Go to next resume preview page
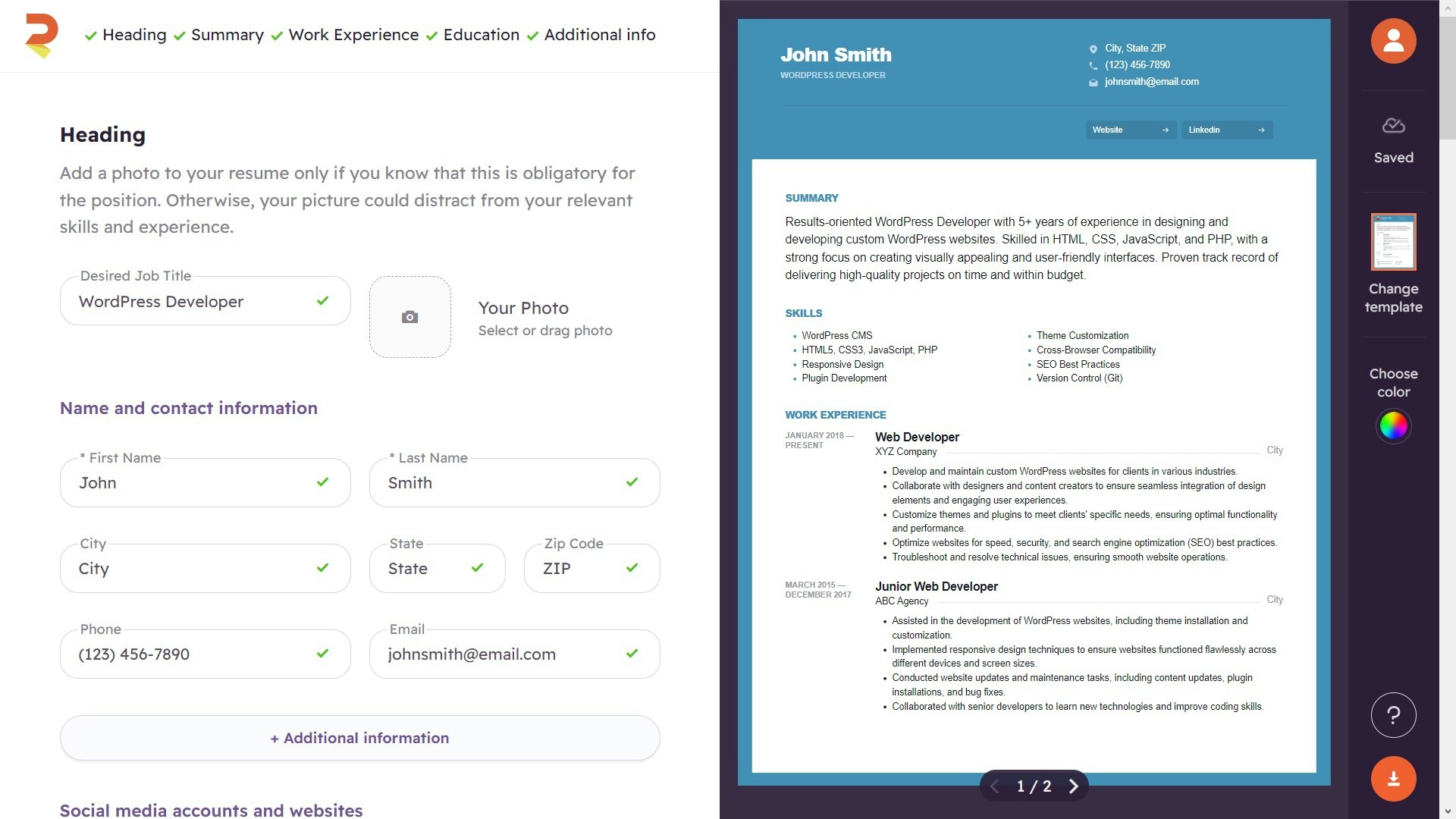The height and width of the screenshot is (819, 1456). click(x=1073, y=786)
